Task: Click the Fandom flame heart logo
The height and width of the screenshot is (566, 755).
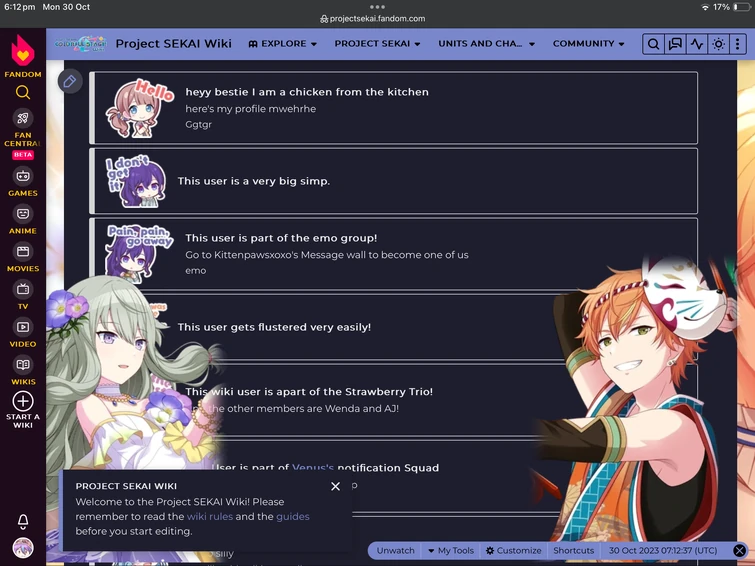Action: 23,51
